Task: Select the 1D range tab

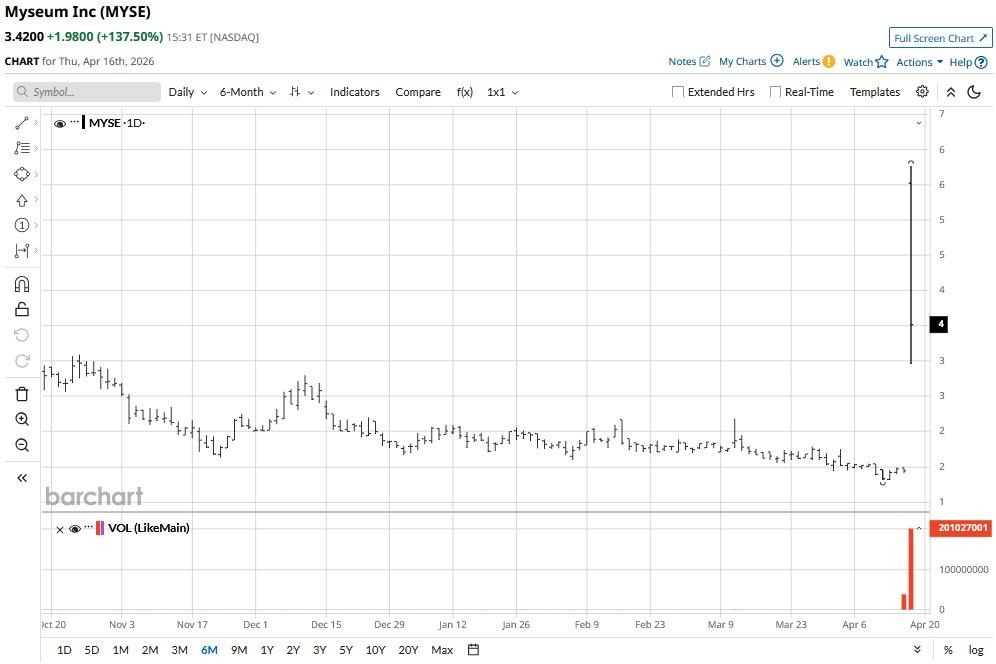Action: coord(64,650)
